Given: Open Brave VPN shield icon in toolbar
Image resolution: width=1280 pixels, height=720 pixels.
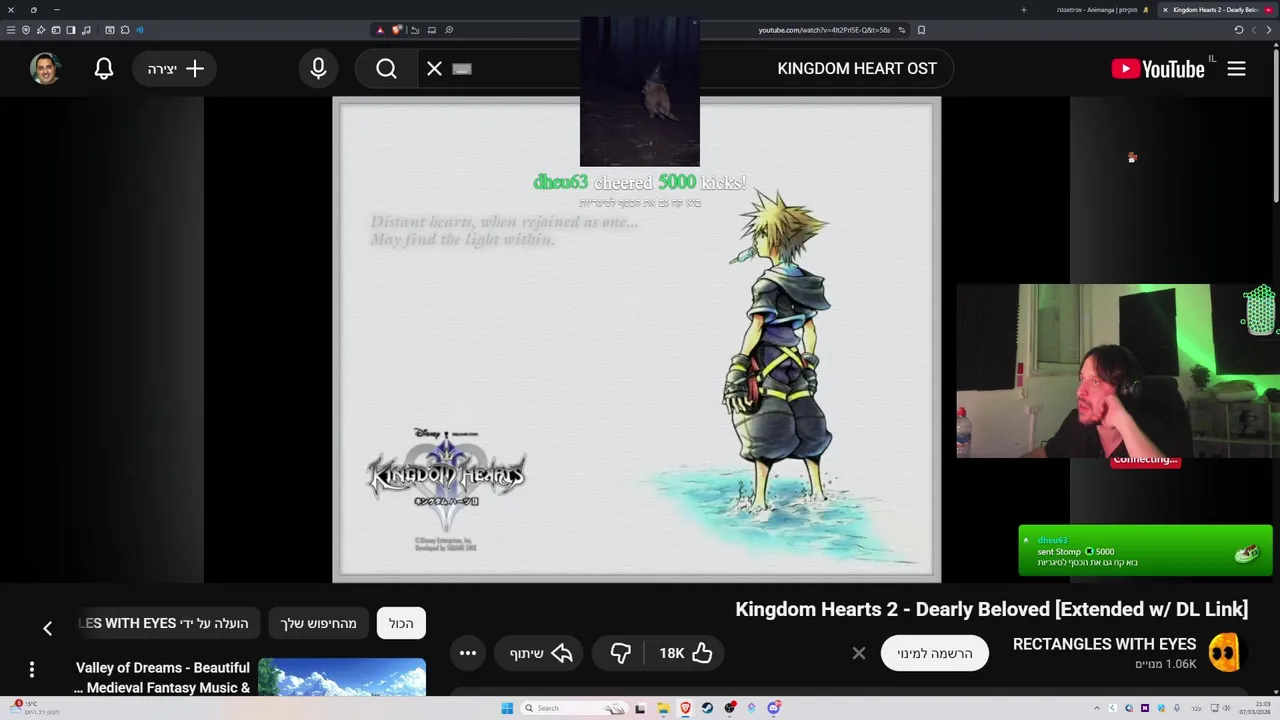Looking at the screenshot, I should coord(26,30).
